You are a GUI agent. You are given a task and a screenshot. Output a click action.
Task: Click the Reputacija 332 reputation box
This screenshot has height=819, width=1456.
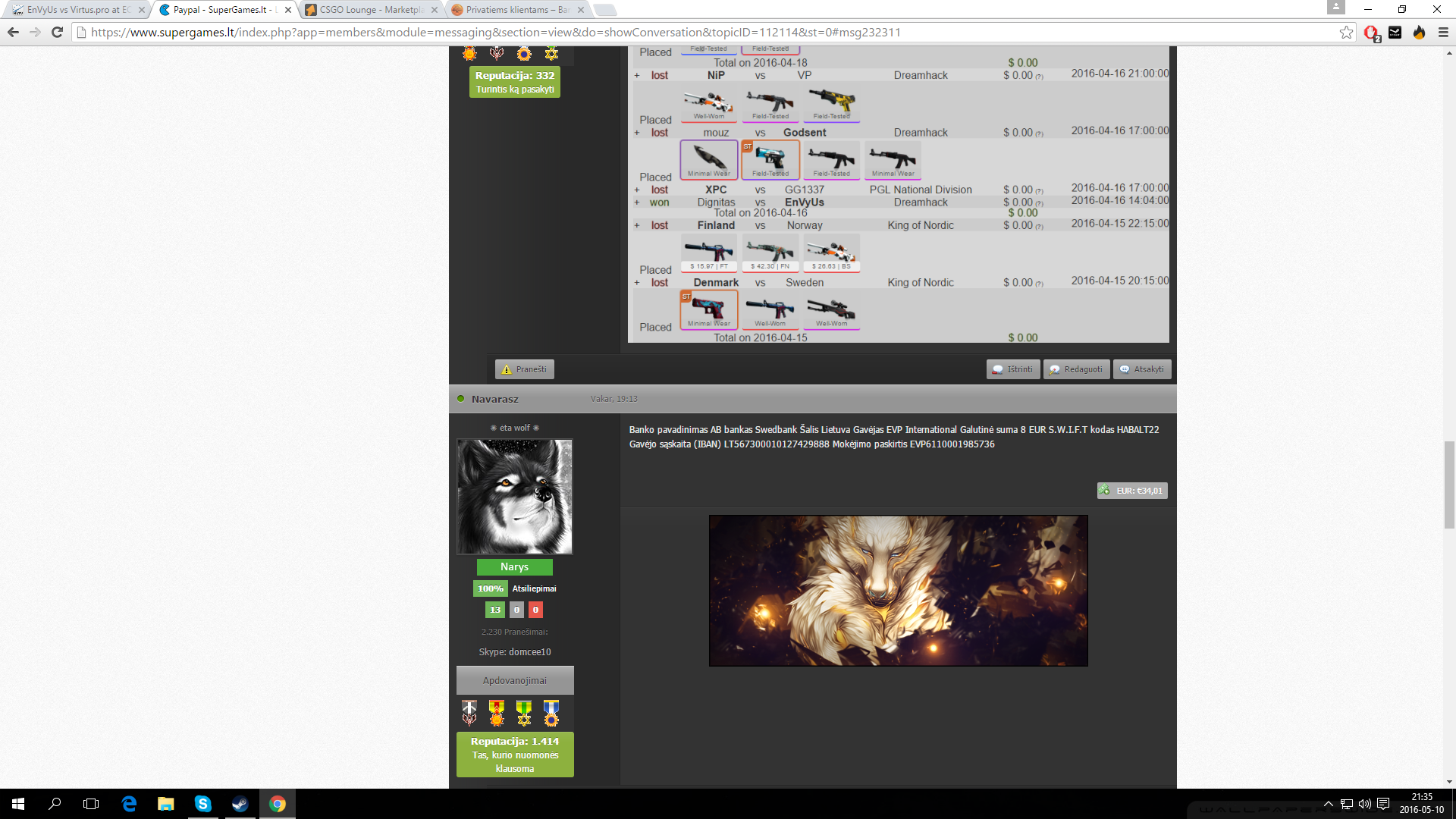point(515,82)
